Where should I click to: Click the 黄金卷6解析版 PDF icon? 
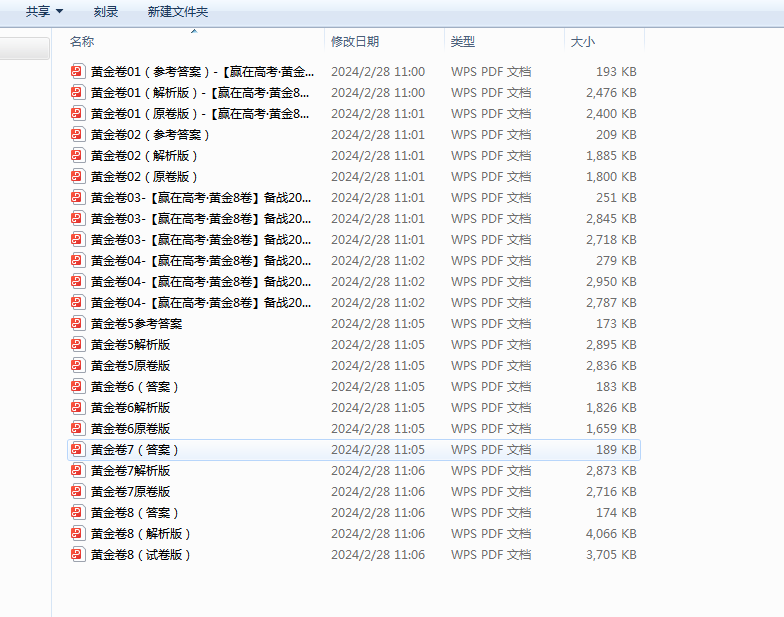(x=78, y=408)
